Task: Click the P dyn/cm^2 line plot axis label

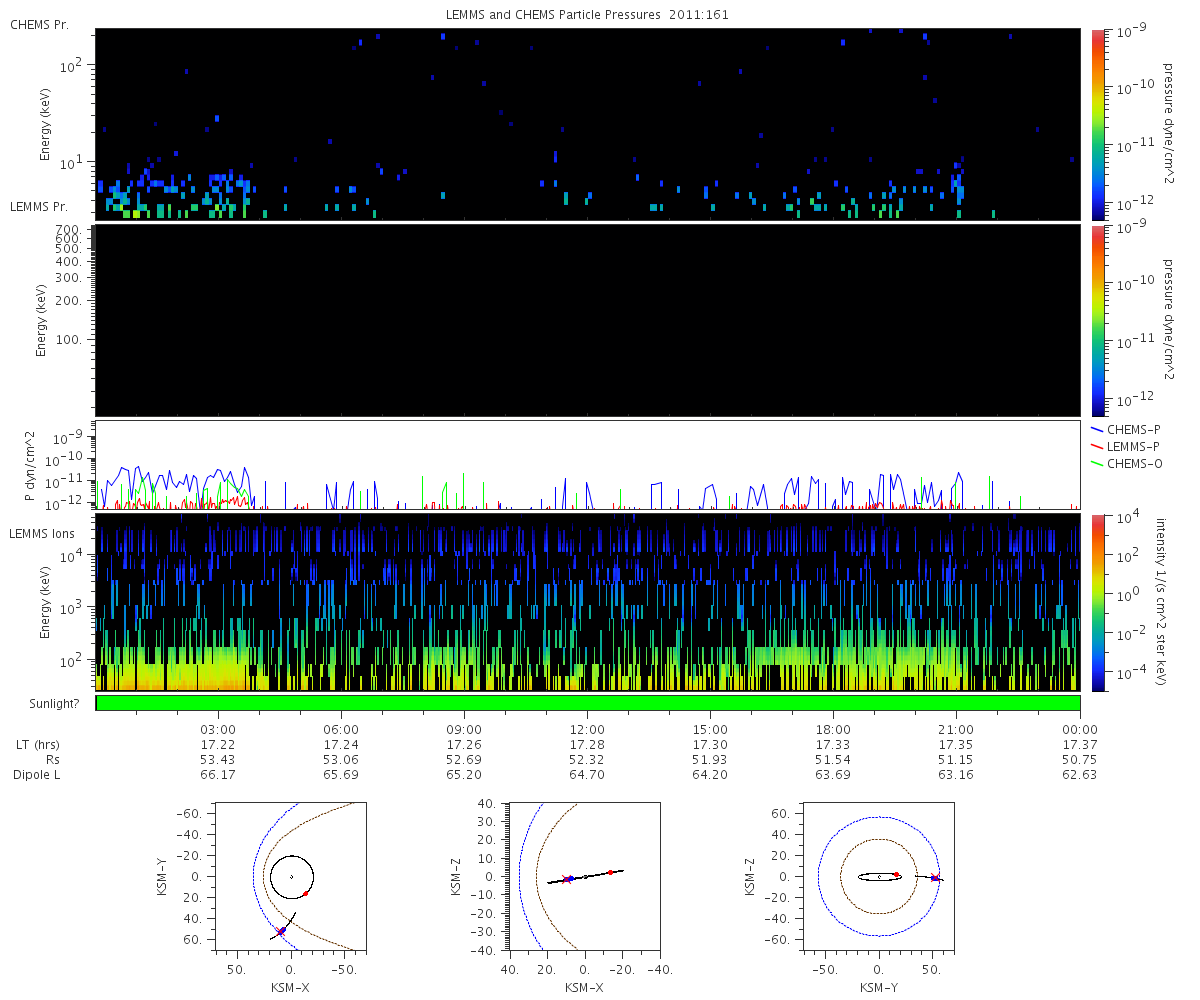Action: click(x=30, y=465)
